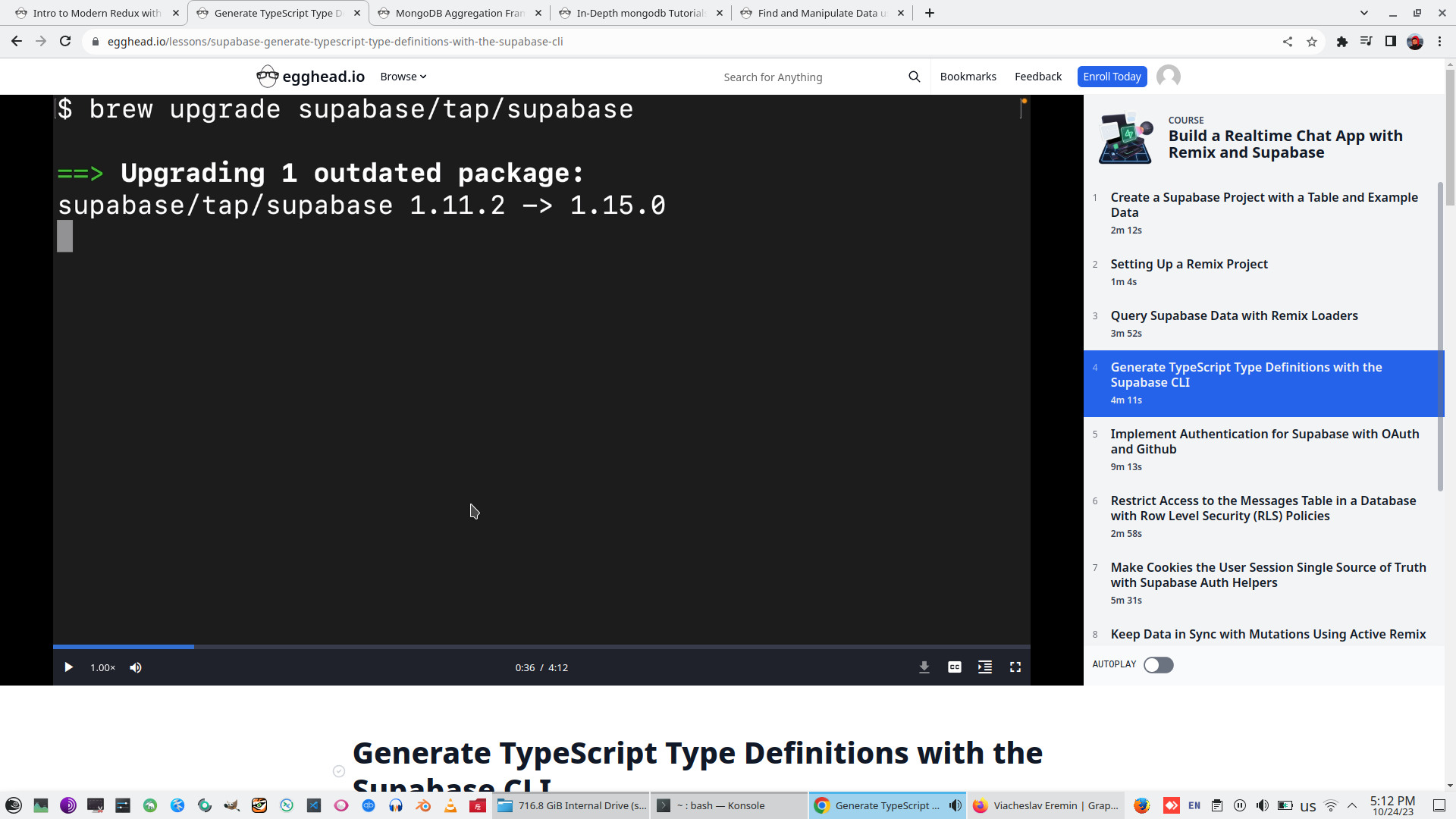Image resolution: width=1456 pixels, height=819 pixels.
Task: Bookmark this page with the star icon
Action: pyautogui.click(x=1312, y=42)
